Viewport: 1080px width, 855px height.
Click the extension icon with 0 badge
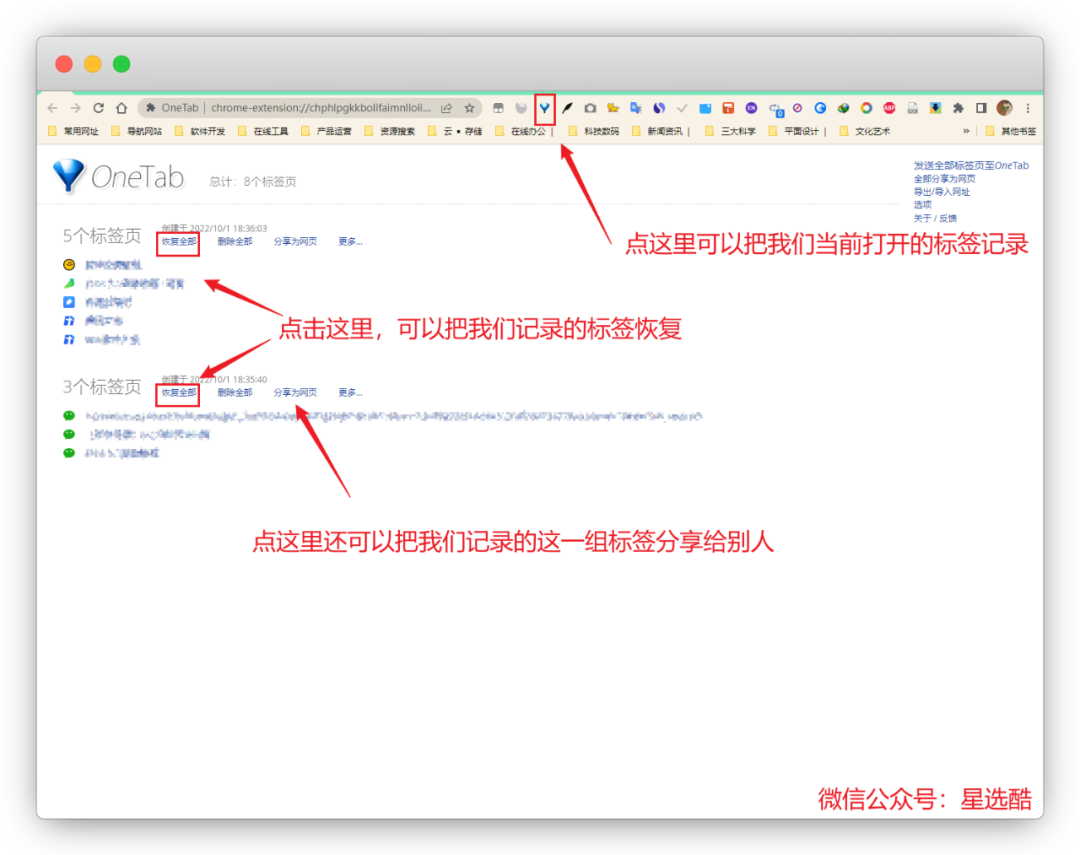(776, 110)
